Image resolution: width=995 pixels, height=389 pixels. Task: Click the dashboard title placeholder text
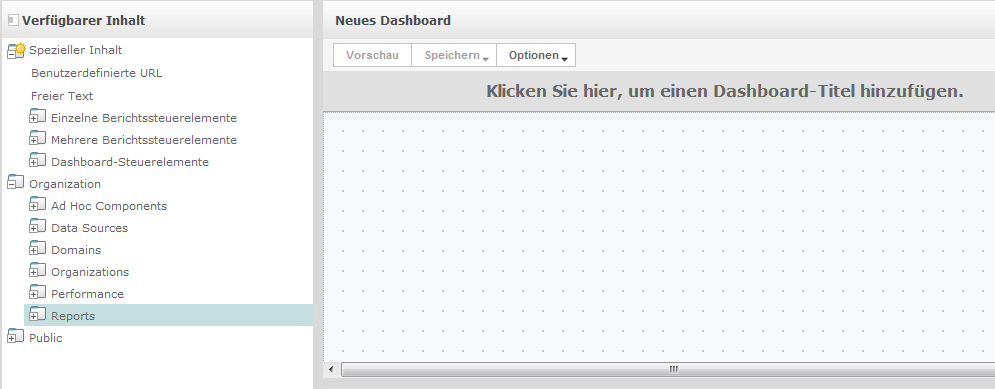725,91
